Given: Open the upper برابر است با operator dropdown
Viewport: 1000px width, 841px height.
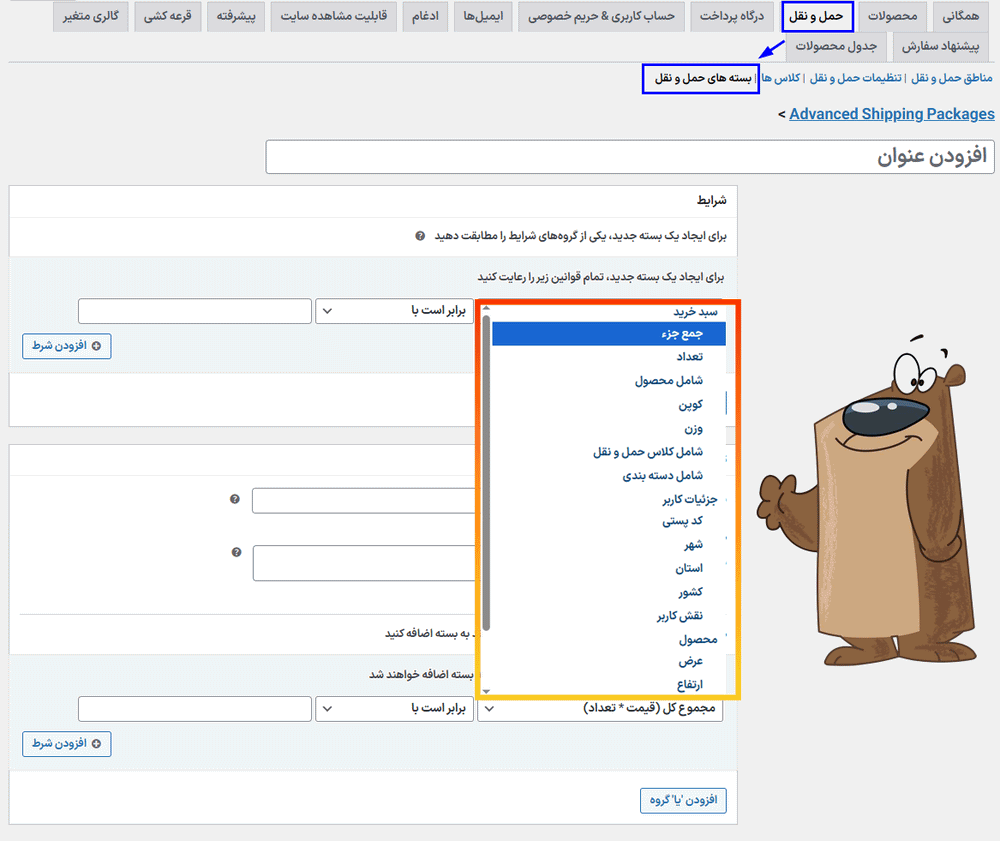Looking at the screenshot, I should click(394, 311).
